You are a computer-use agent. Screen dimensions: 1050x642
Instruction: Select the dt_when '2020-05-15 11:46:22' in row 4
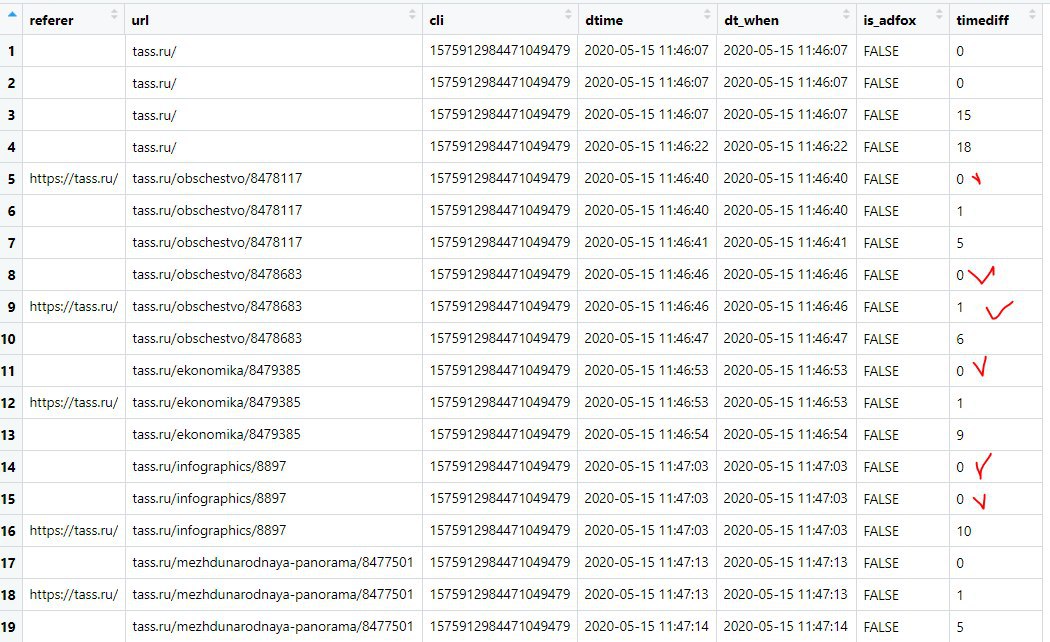pos(785,147)
